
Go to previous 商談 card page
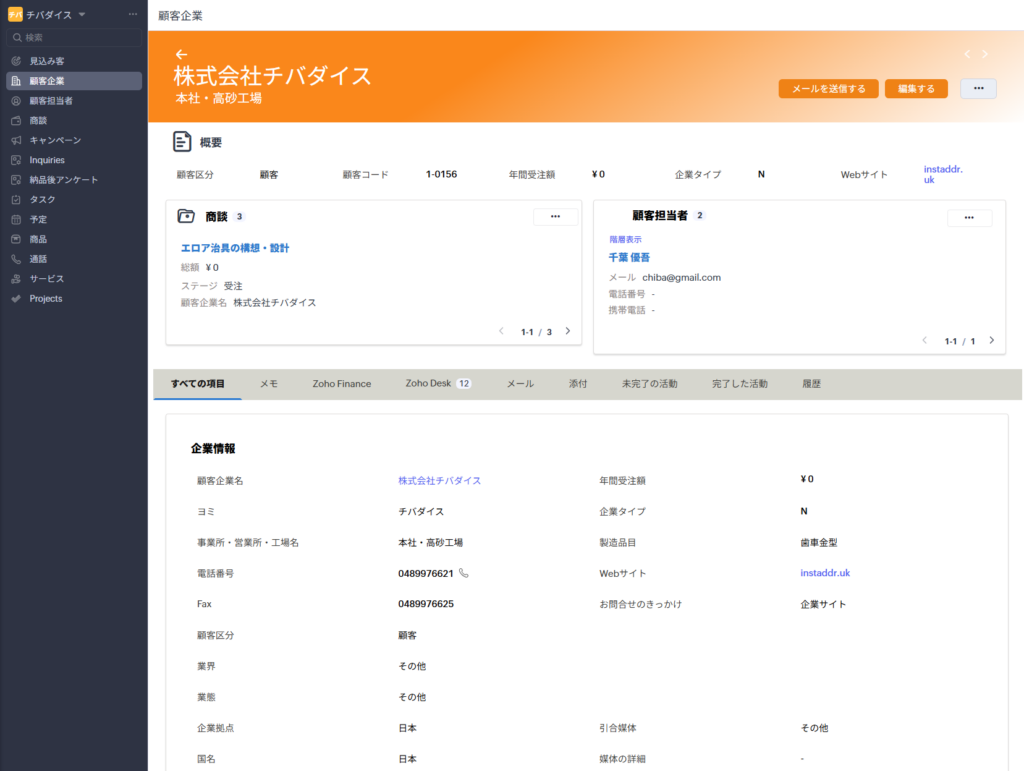click(x=502, y=331)
